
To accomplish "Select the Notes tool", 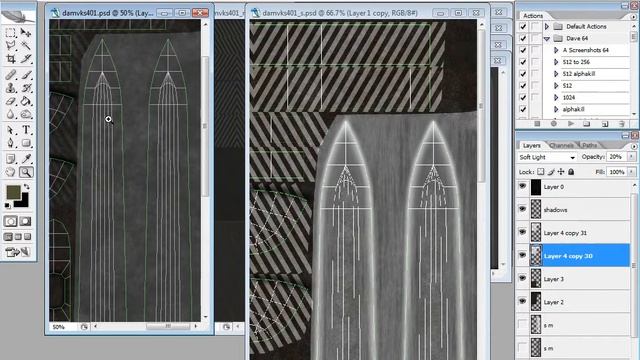I will 11,158.
